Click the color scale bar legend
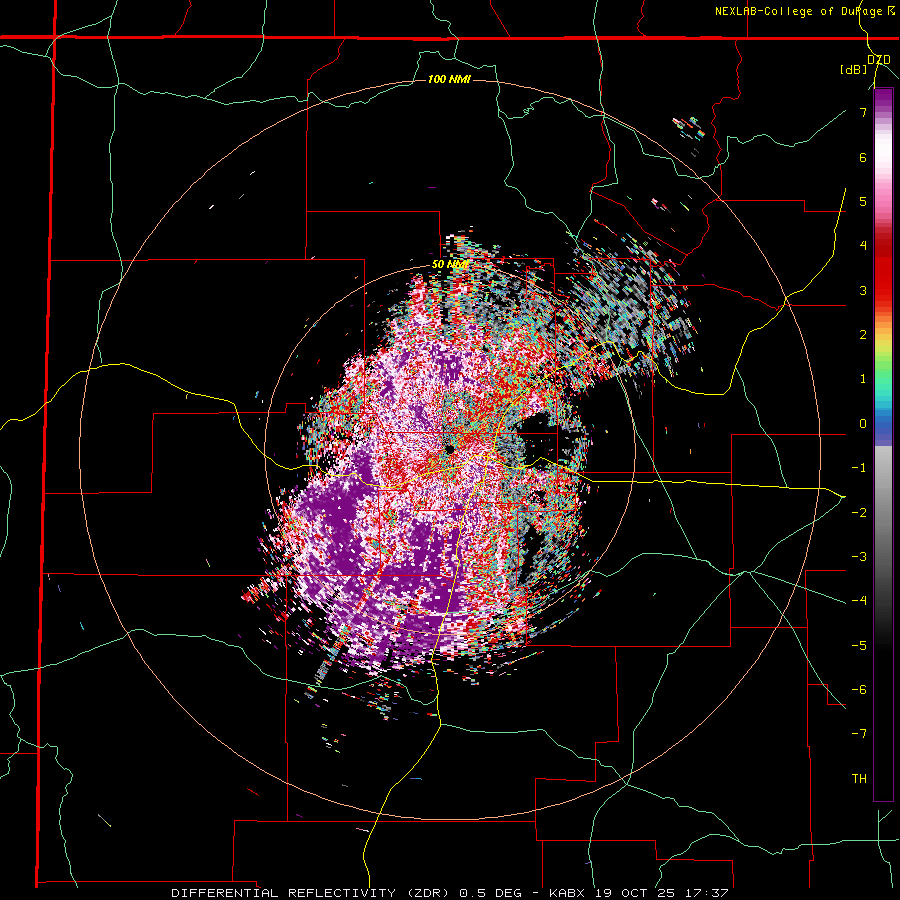 pyautogui.click(x=883, y=444)
